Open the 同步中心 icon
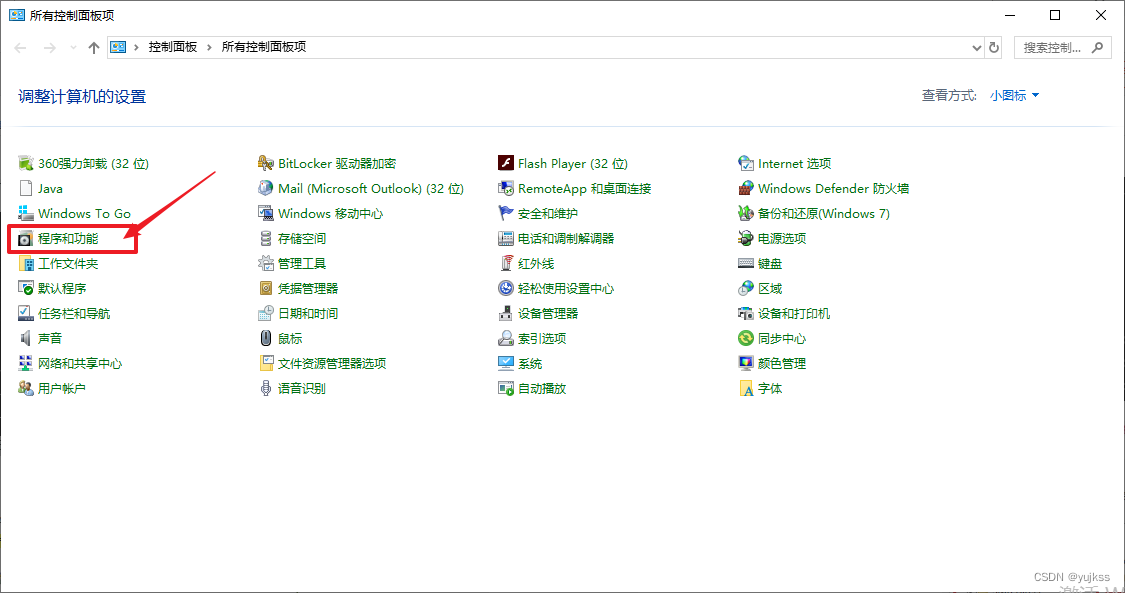 (x=746, y=338)
